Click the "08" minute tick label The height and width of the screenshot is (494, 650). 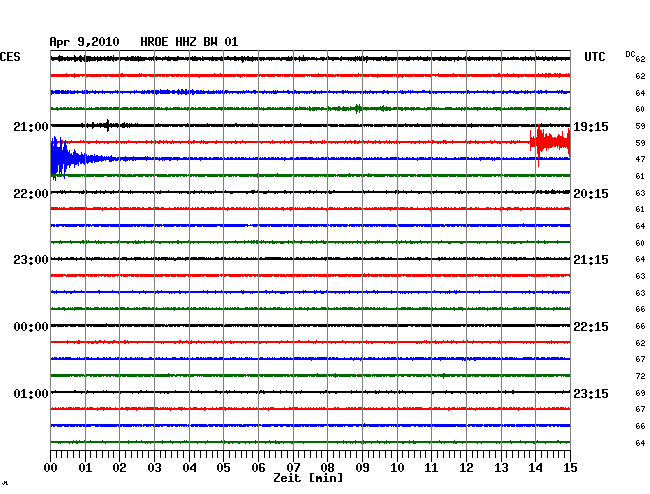tap(327, 467)
